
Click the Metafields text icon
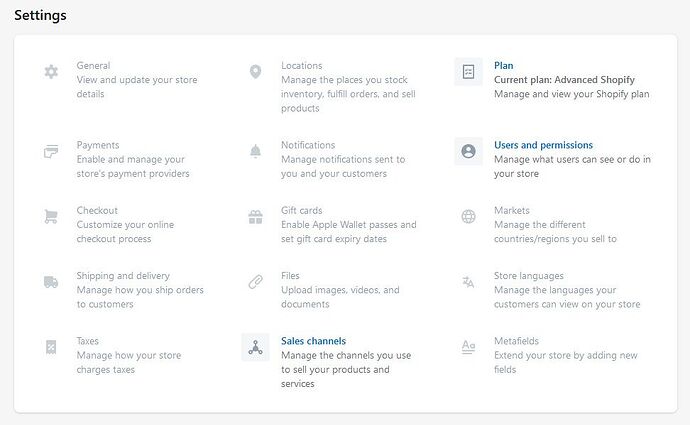(468, 347)
